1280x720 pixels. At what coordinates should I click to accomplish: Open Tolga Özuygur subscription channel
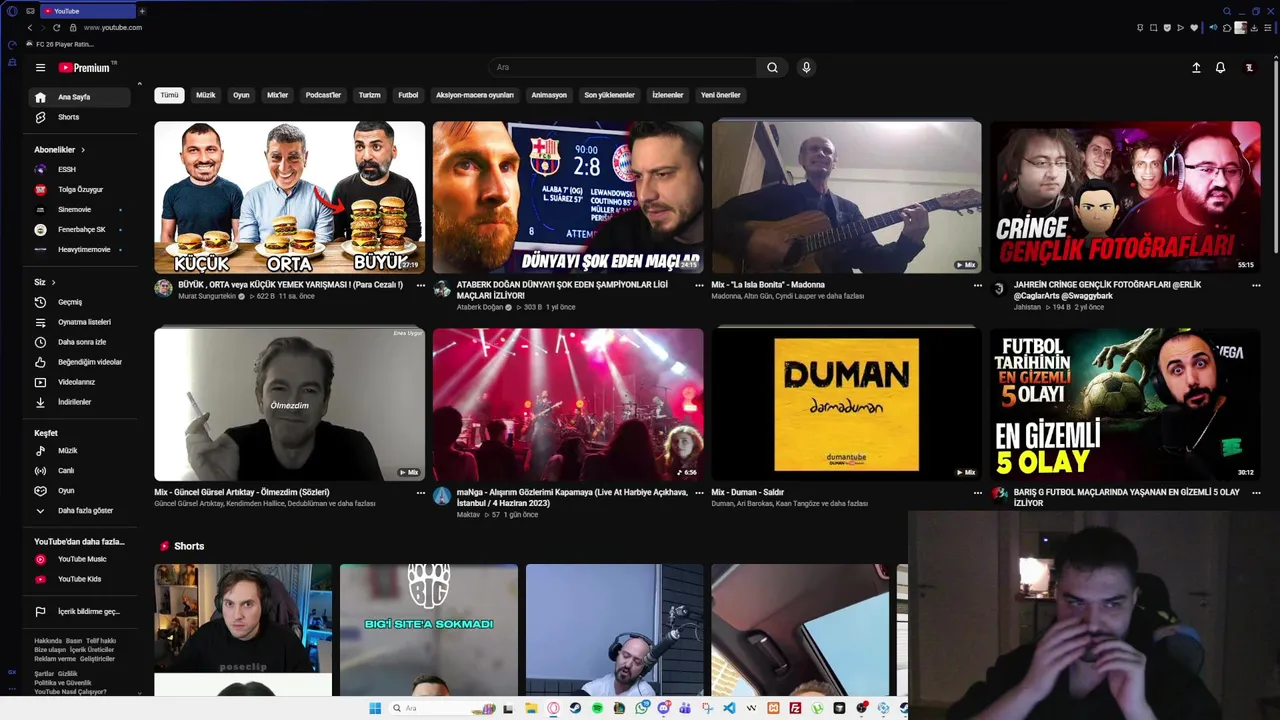point(79,190)
